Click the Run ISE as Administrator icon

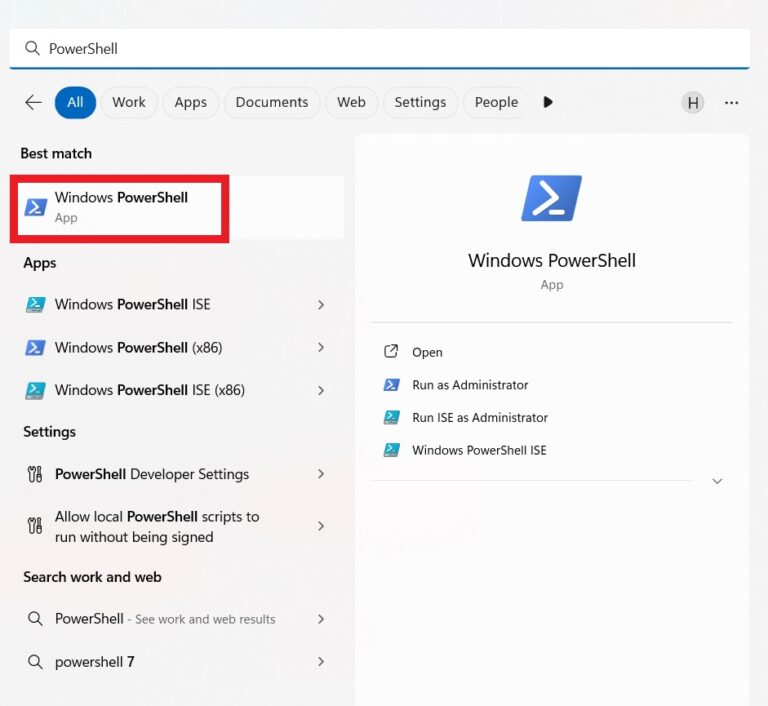coord(391,417)
